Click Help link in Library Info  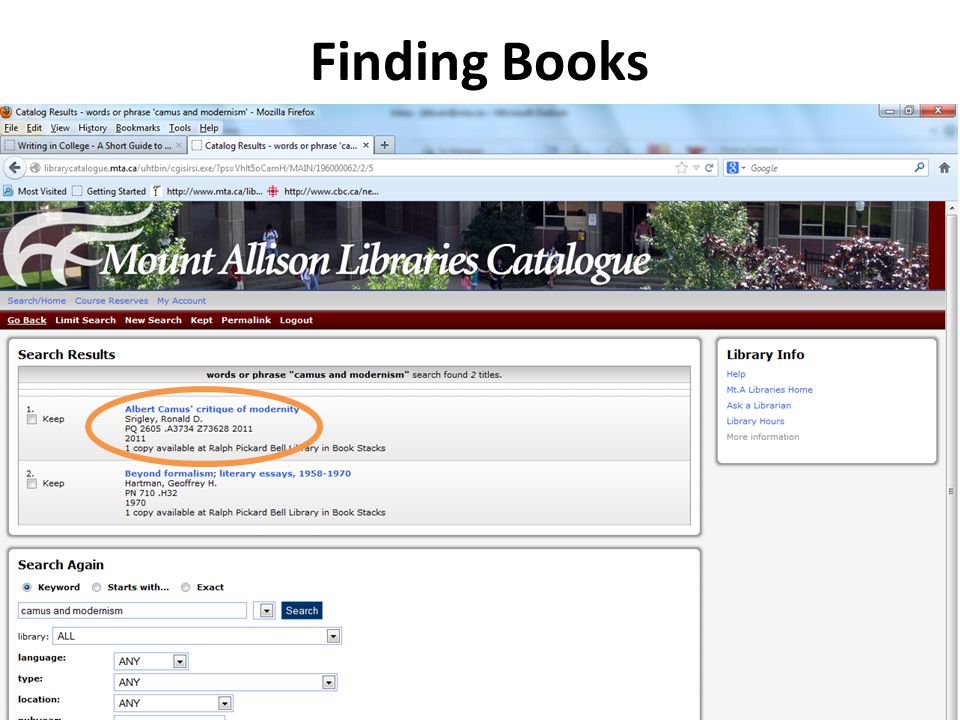tap(736, 374)
